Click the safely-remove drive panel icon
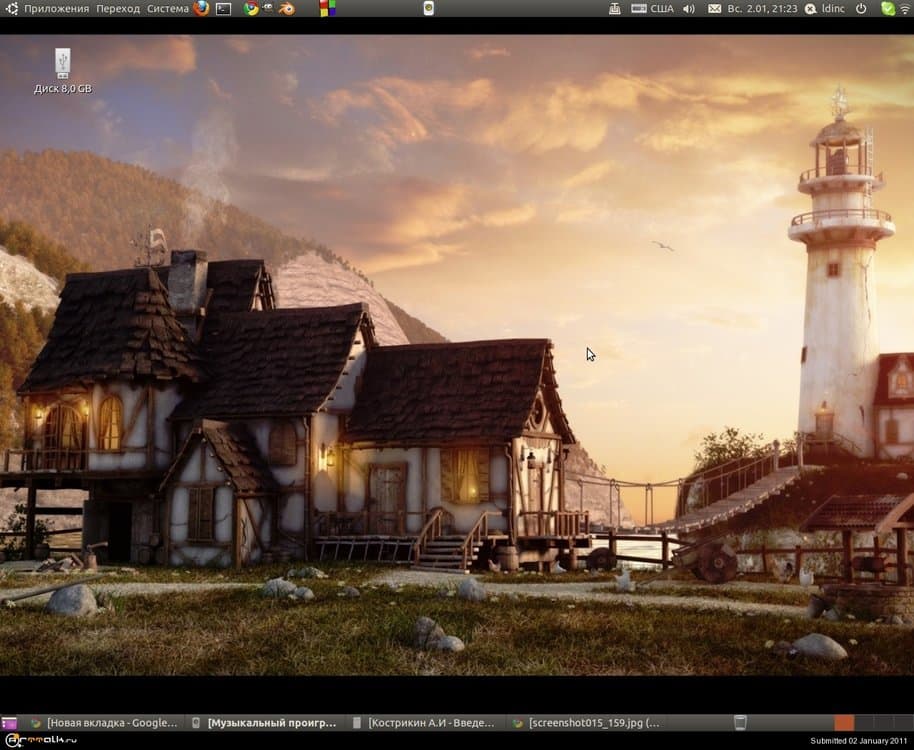The width and height of the screenshot is (914, 750). point(614,9)
